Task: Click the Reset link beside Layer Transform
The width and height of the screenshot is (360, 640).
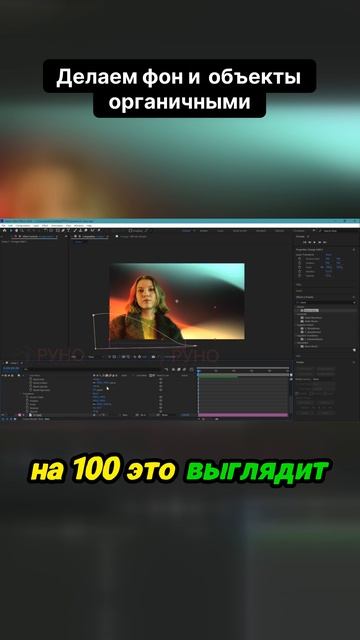Action: (329, 254)
